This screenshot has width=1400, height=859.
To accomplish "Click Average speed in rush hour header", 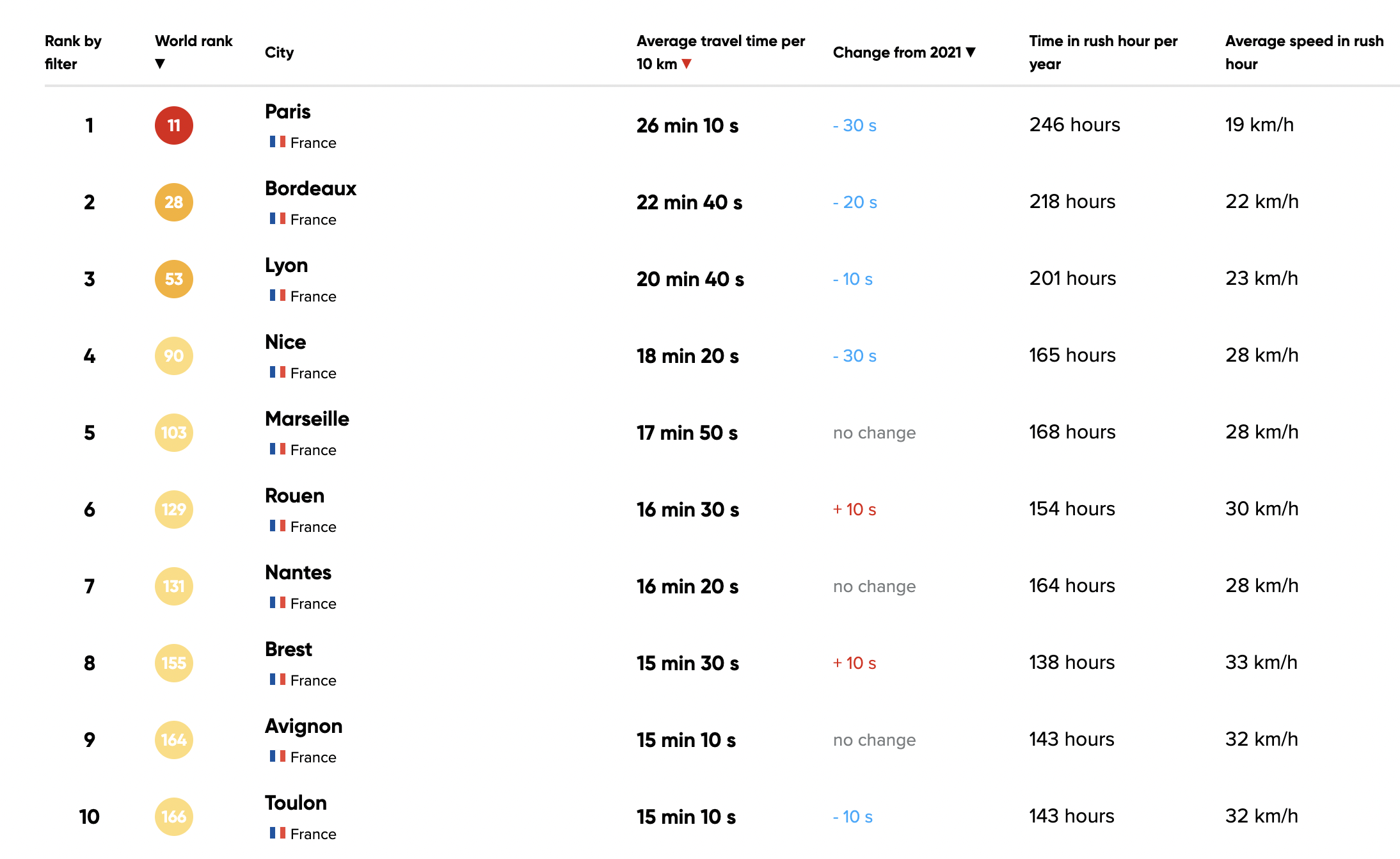I will coord(1305,52).
